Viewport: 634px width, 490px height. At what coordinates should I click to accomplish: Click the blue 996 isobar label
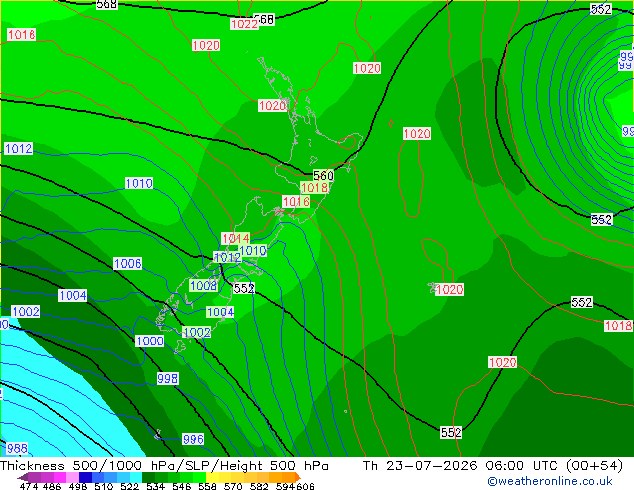point(193,439)
